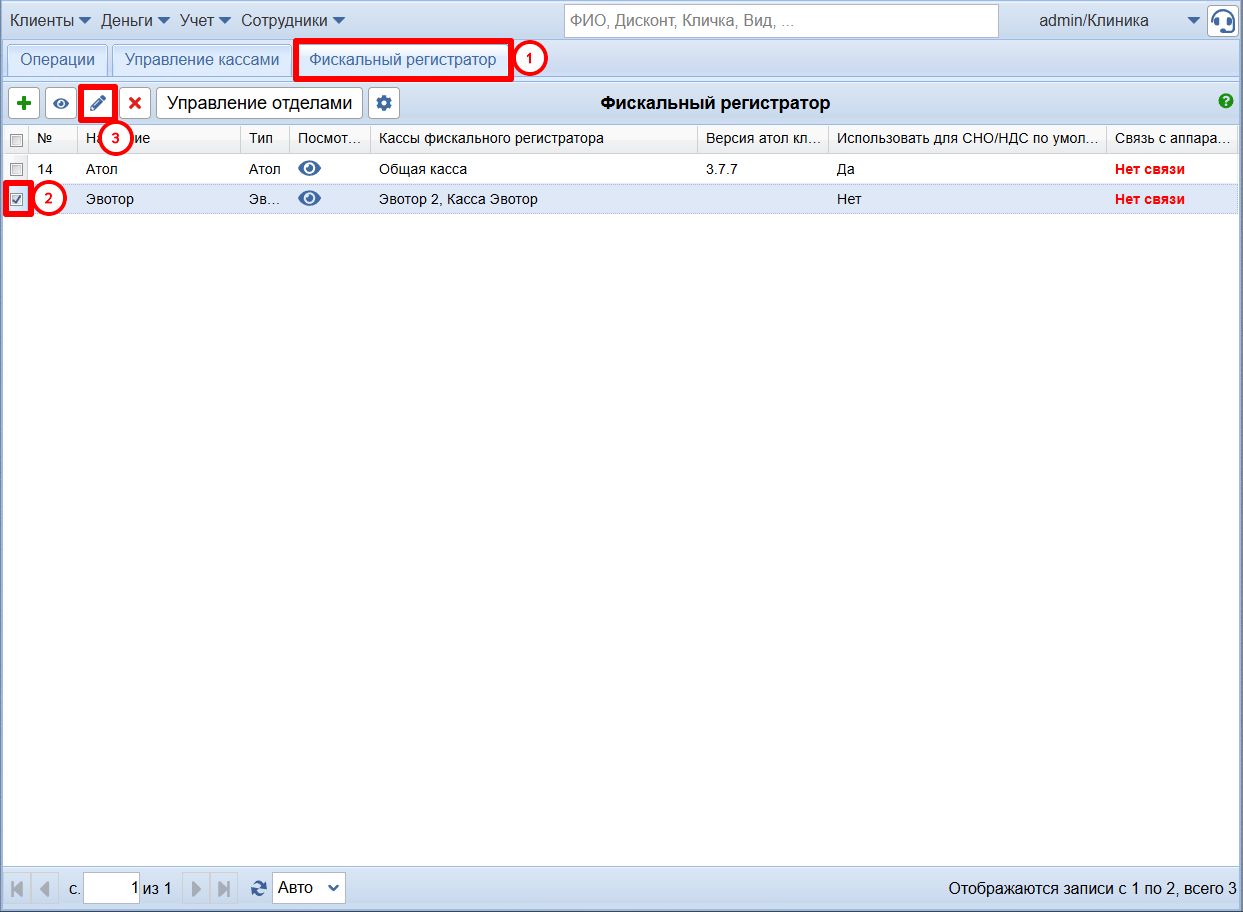Uncheck the Эвотор row checkbox
Screen dimensions: 1243x912
click(17, 200)
